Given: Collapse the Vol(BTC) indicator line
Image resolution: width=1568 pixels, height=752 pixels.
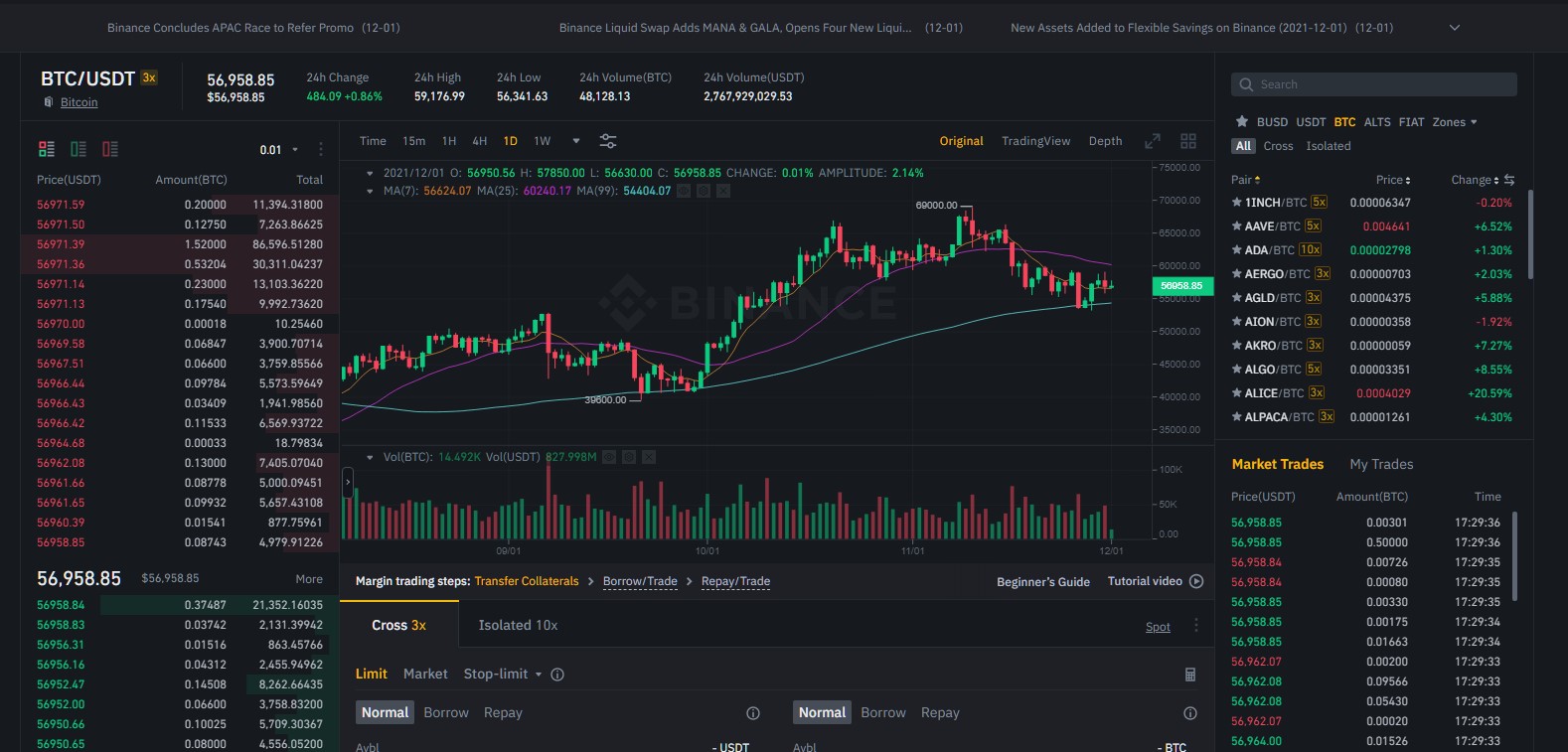Looking at the screenshot, I should click(371, 457).
